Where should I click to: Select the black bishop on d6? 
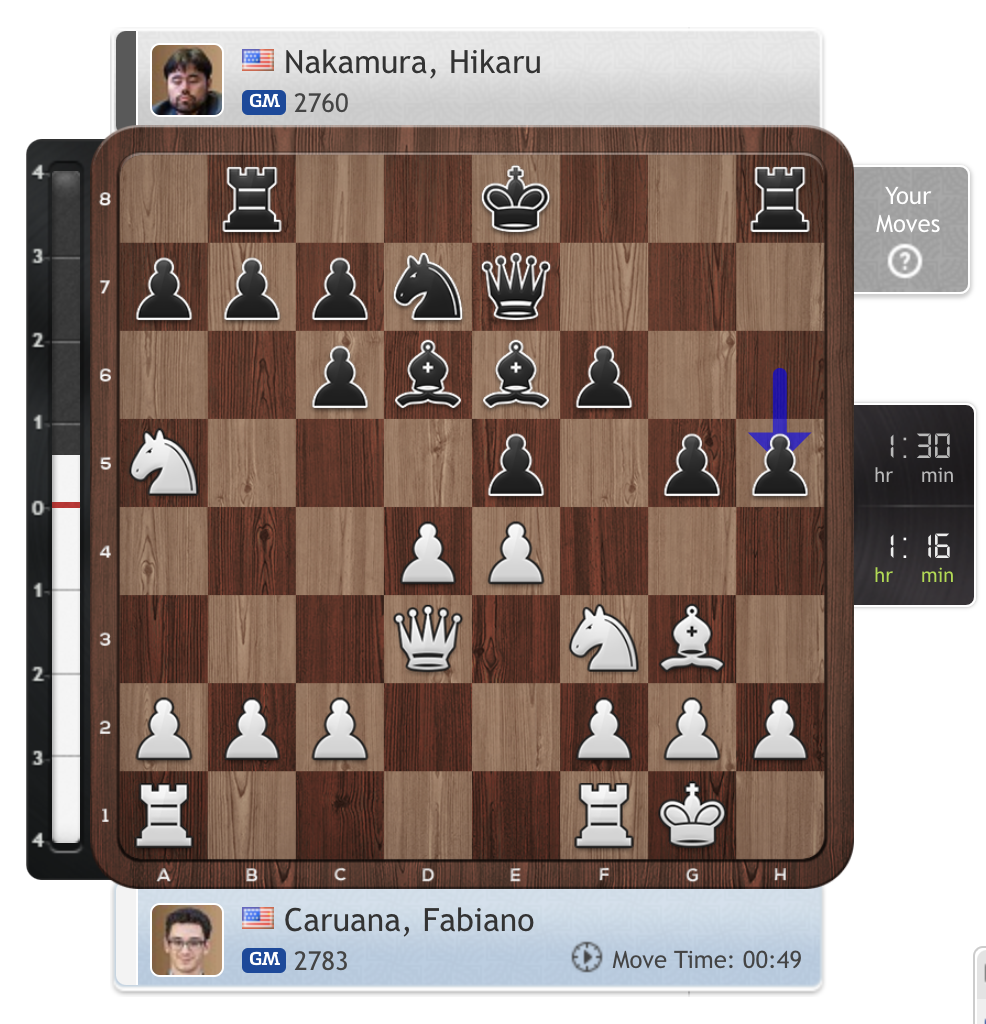pos(428,374)
